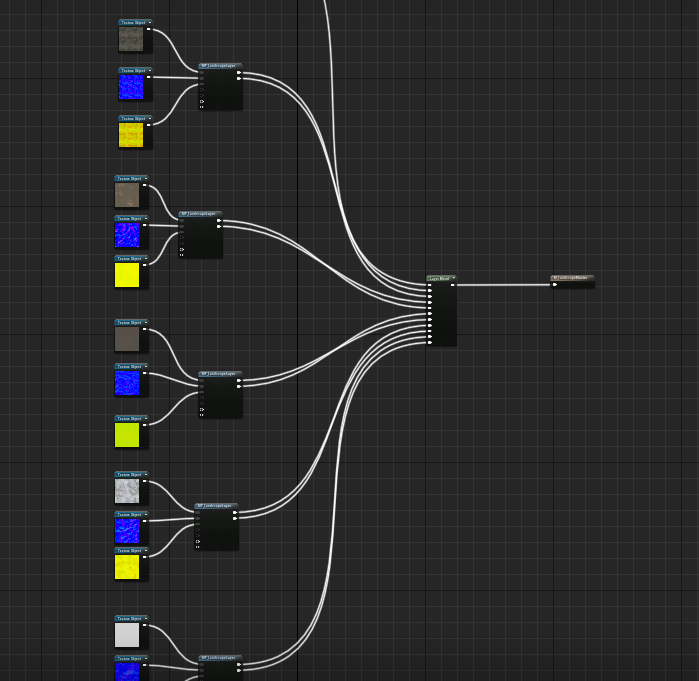This screenshot has height=681, width=699.
Task: Click output pin of the lime green texture node
Action: (144, 425)
